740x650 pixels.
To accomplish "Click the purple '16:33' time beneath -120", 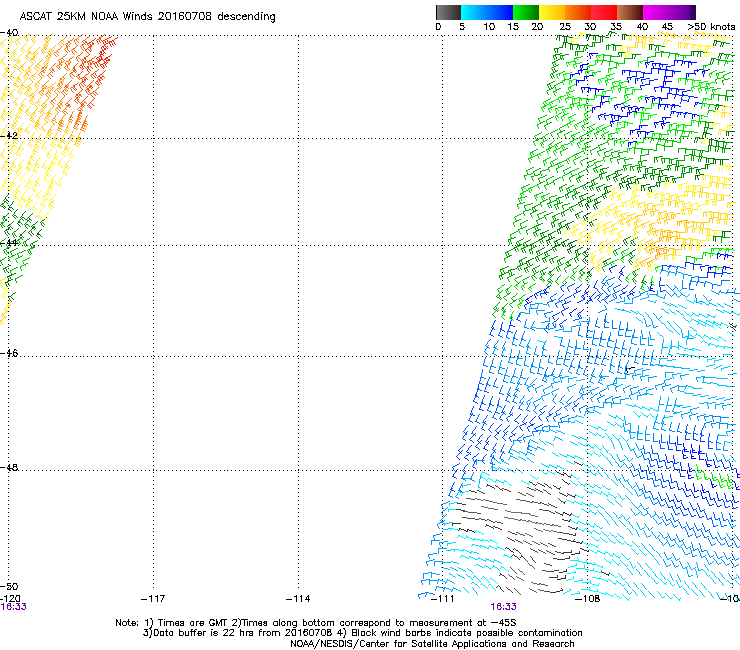I will (13, 607).
